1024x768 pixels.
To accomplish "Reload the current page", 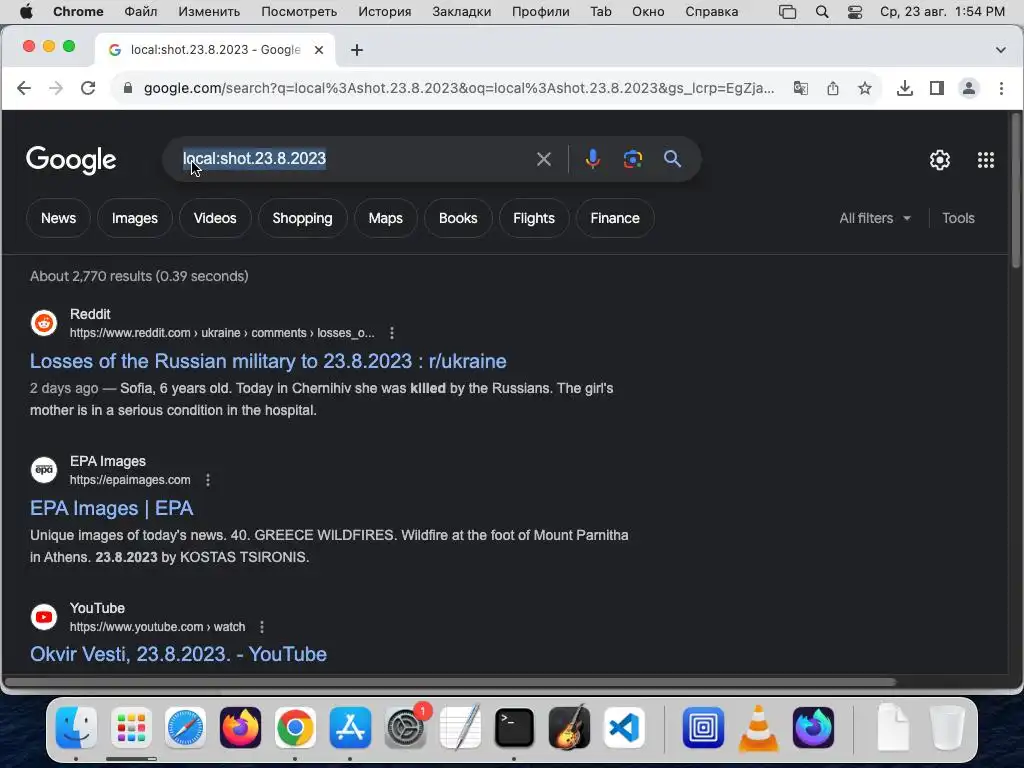I will [x=88, y=88].
